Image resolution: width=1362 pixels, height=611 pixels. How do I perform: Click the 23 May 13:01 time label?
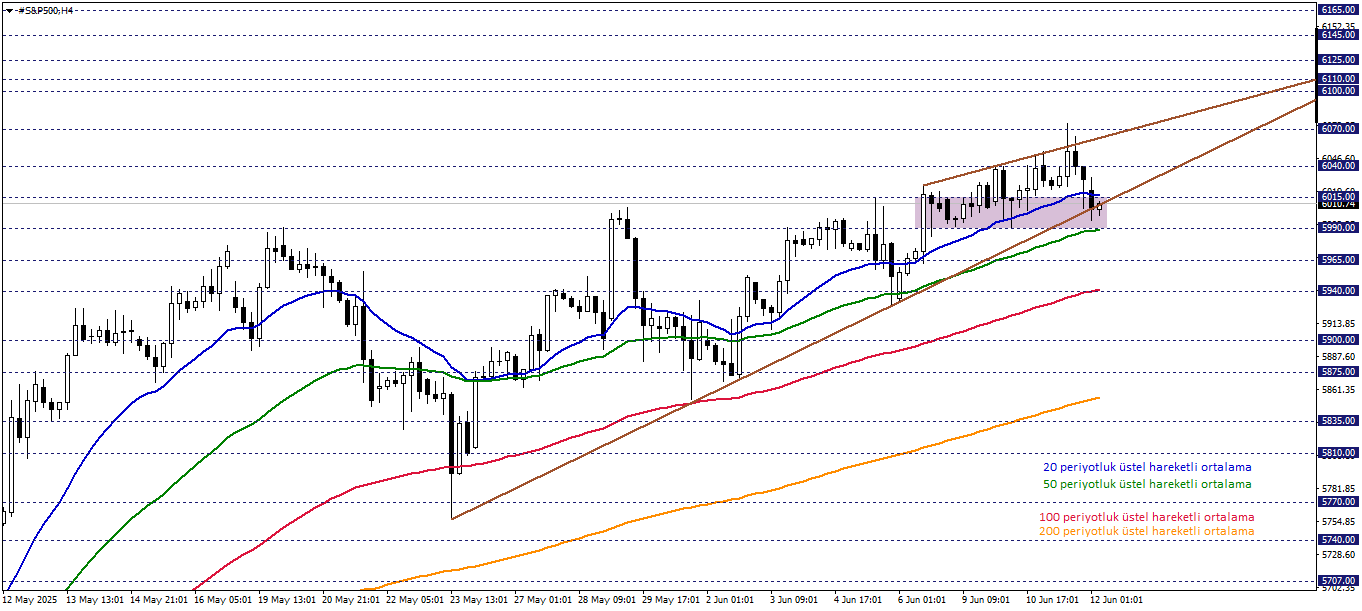479,600
